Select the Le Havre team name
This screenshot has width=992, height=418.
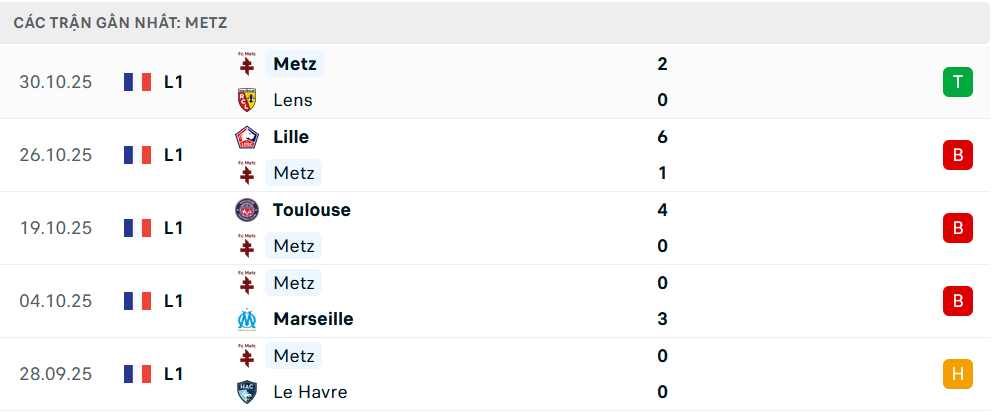point(310,392)
